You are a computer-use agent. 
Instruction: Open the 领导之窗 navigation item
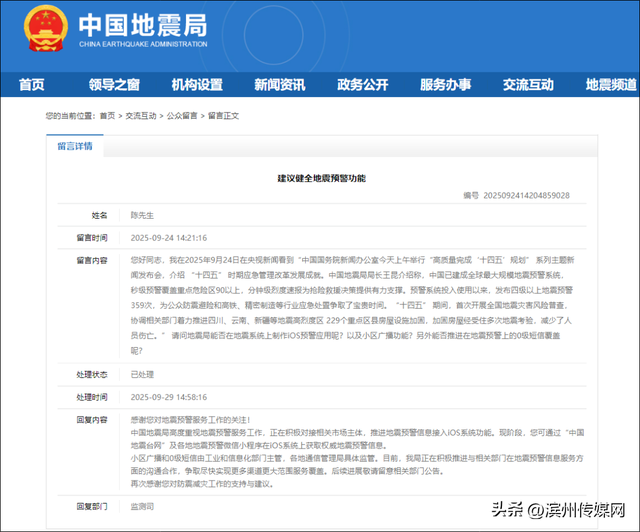click(x=114, y=85)
